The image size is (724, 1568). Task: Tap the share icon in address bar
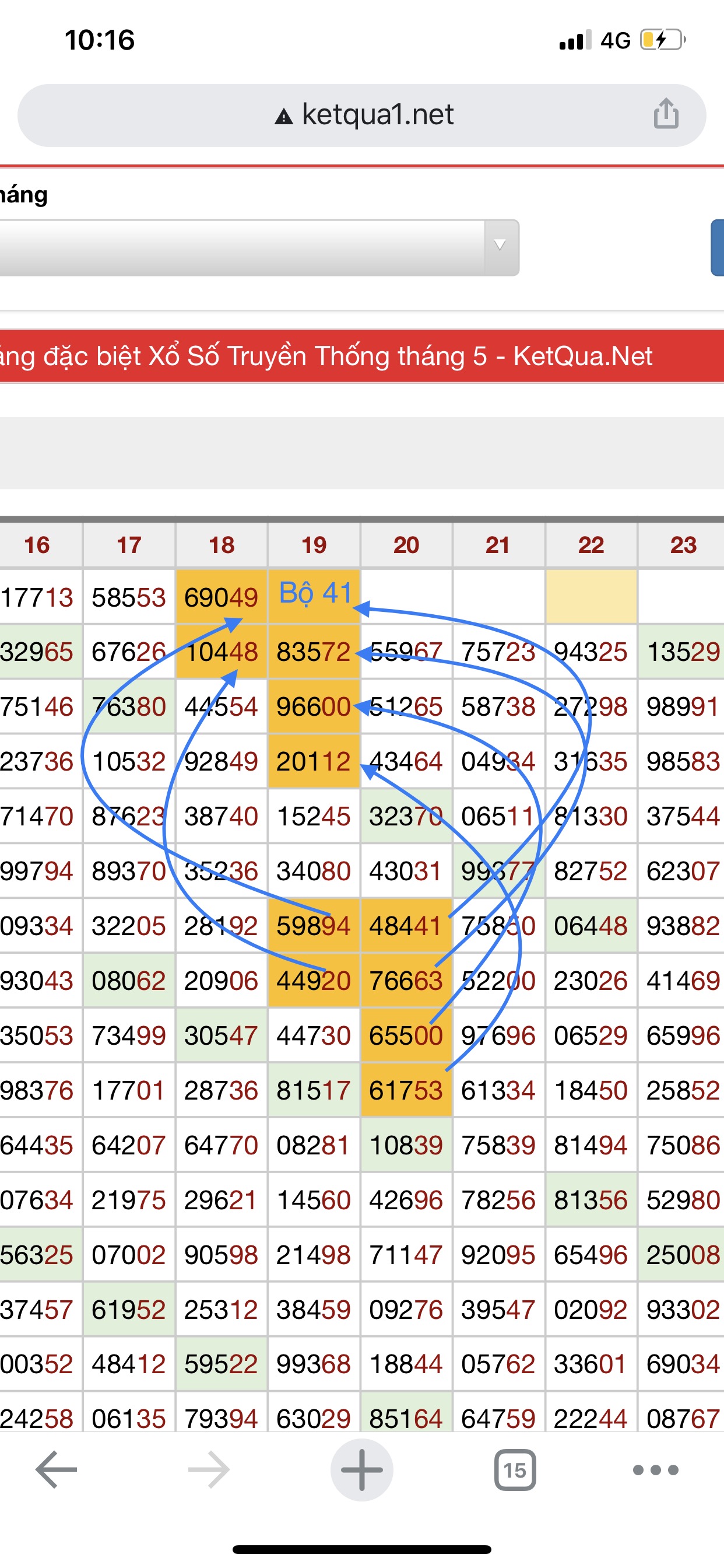click(x=666, y=114)
